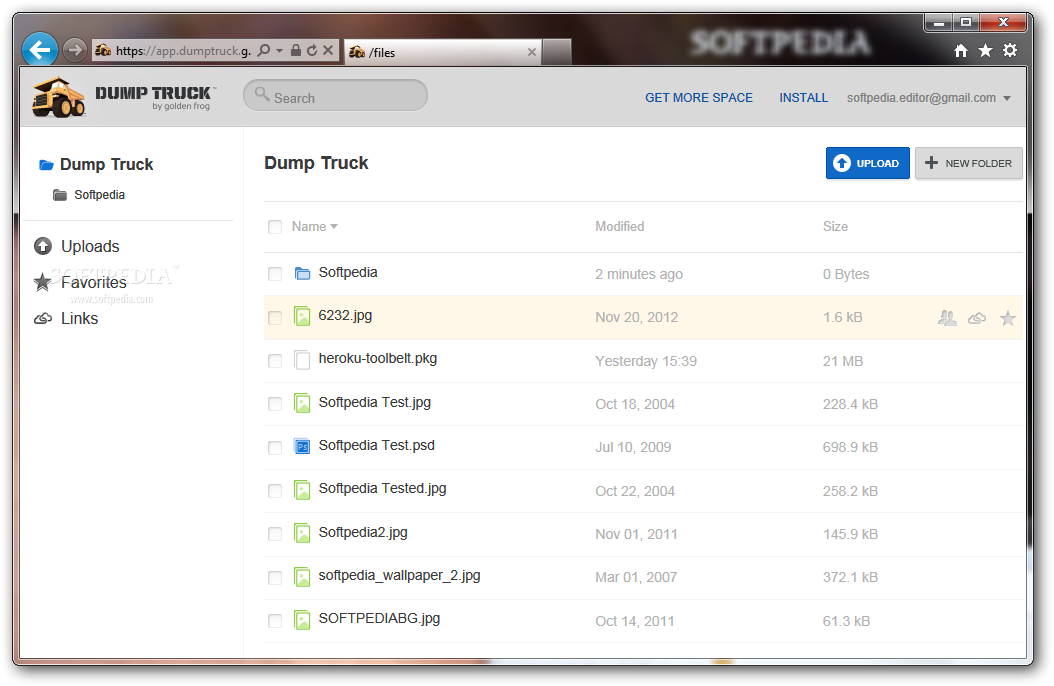Image resolution: width=1054 pixels, height=686 pixels.
Task: Click the heroku-toolbelt.pkg file icon
Action: coord(302,360)
